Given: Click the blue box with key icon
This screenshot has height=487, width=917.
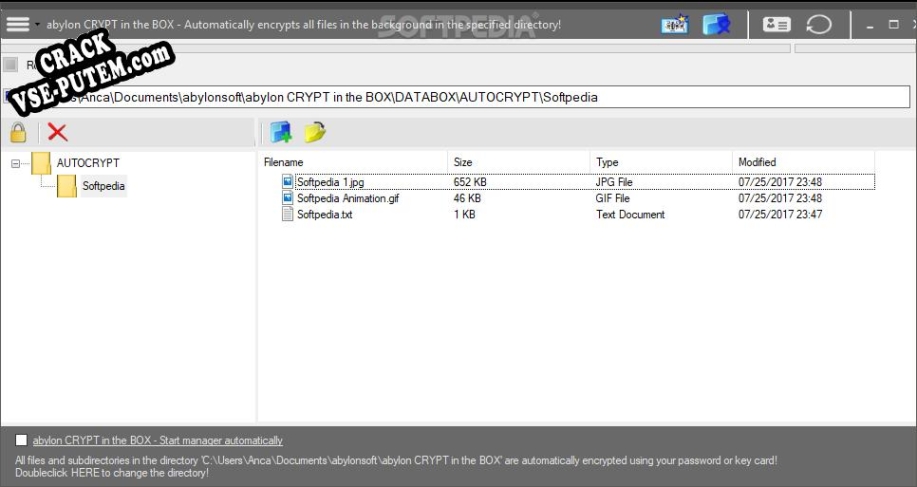Looking at the screenshot, I should point(716,25).
